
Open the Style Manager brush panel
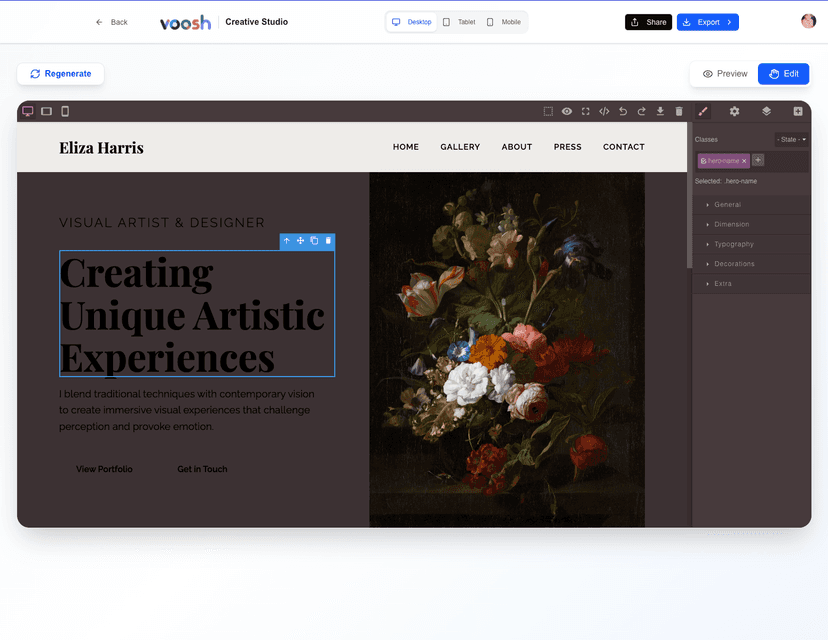click(703, 111)
